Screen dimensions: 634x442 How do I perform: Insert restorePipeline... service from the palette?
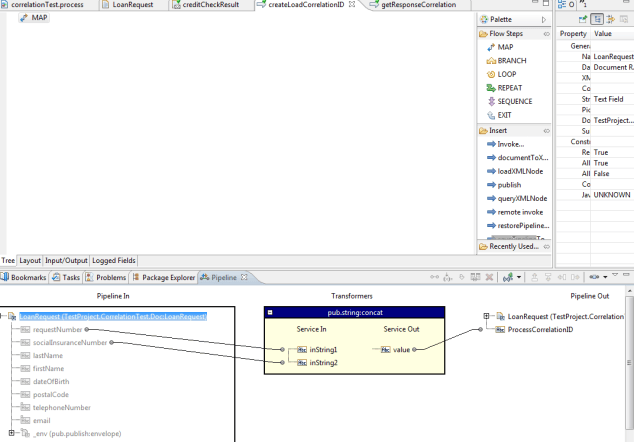pos(518,226)
